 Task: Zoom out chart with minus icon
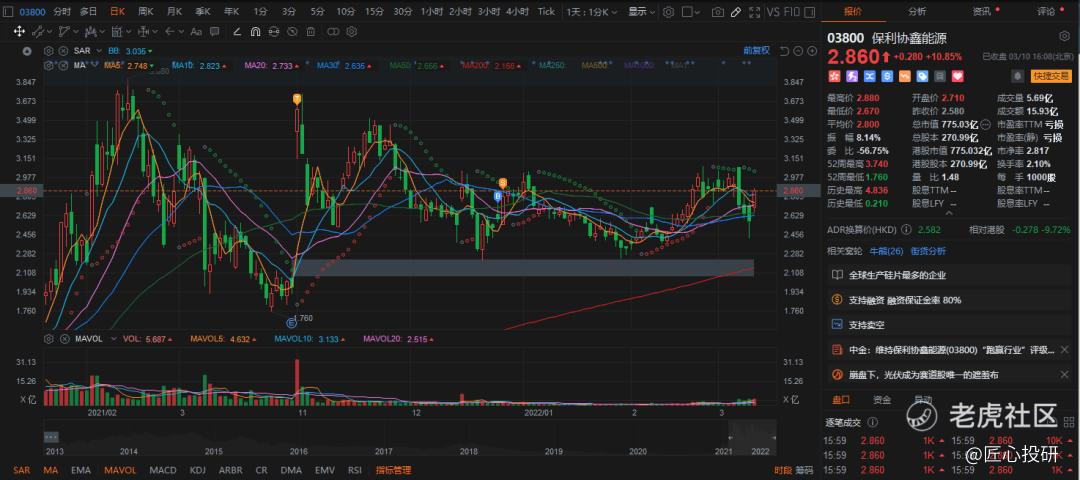(x=798, y=51)
